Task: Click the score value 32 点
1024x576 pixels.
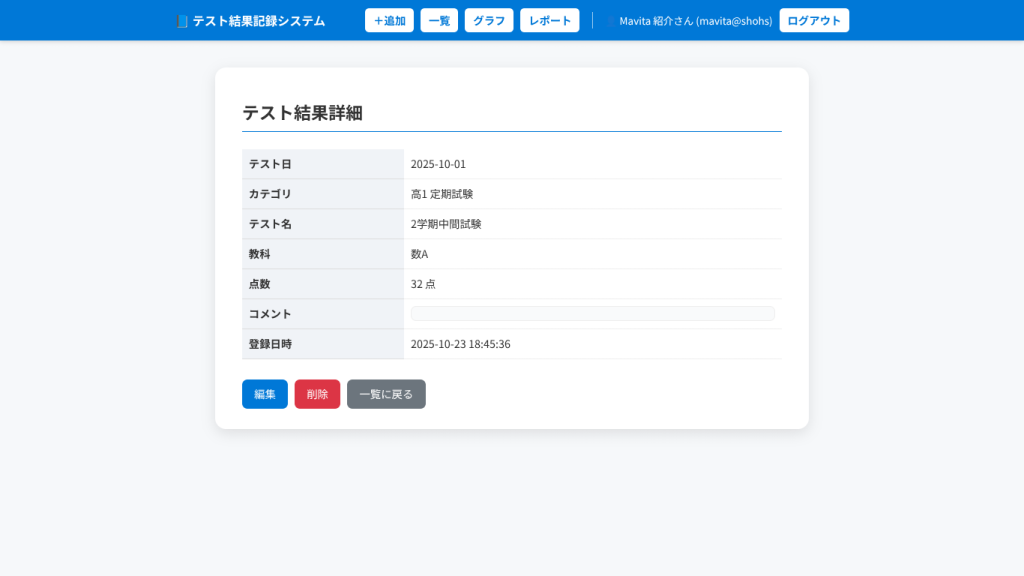Action: [x=423, y=284]
